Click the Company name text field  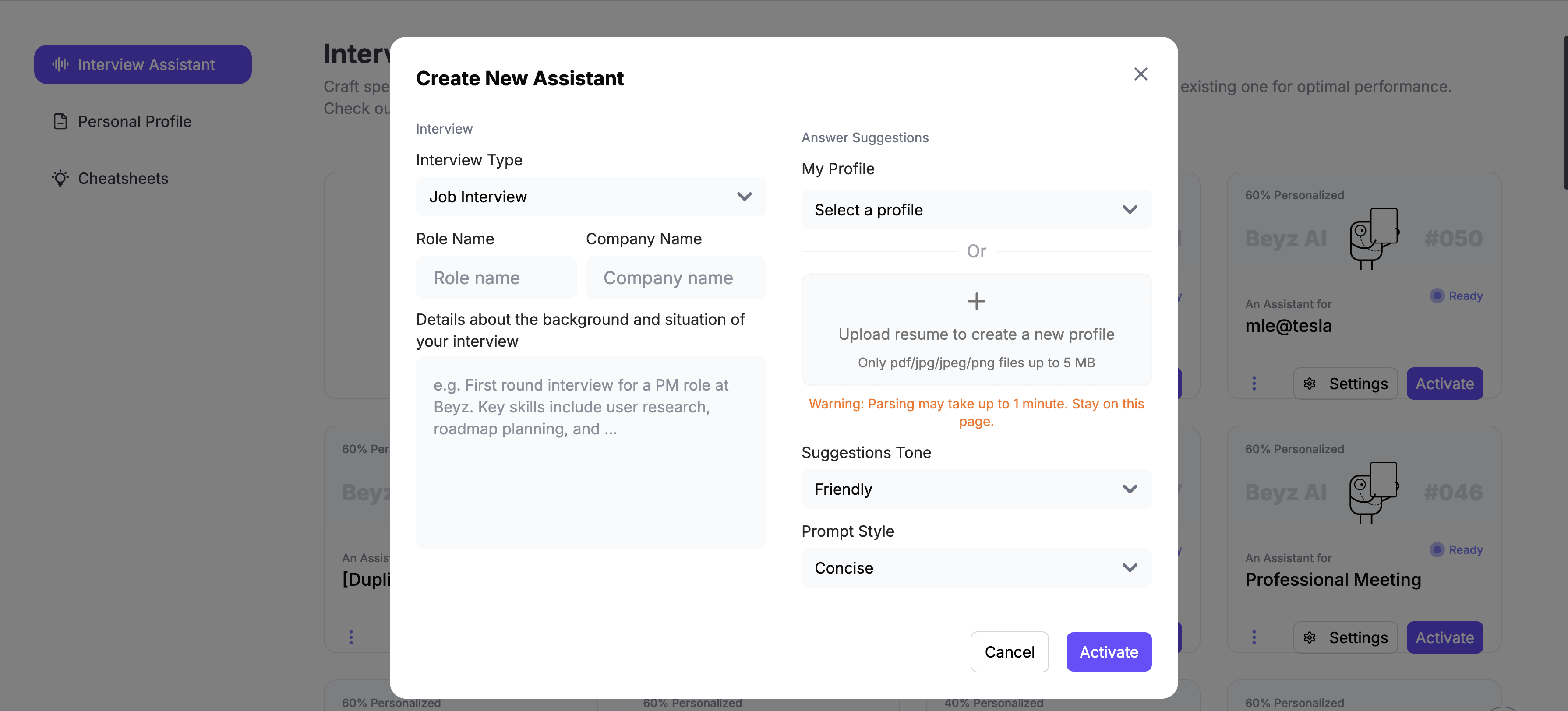[x=675, y=278]
